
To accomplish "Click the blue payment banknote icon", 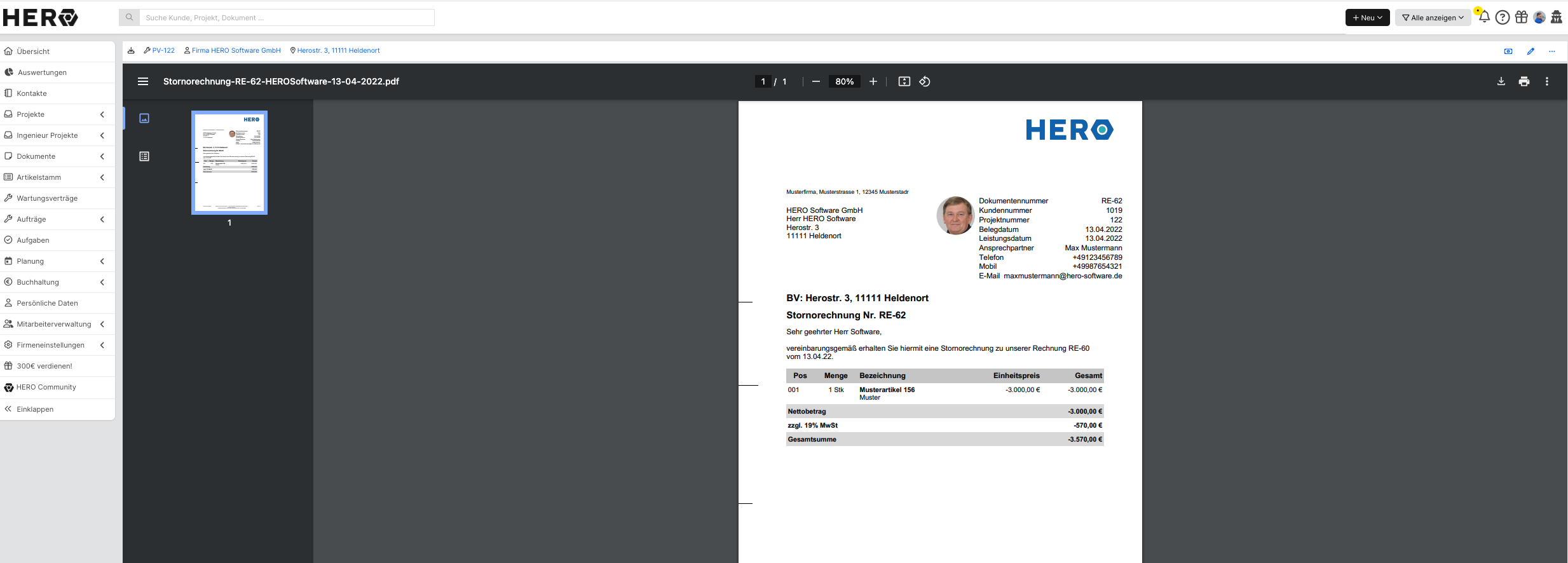I will [x=1508, y=51].
